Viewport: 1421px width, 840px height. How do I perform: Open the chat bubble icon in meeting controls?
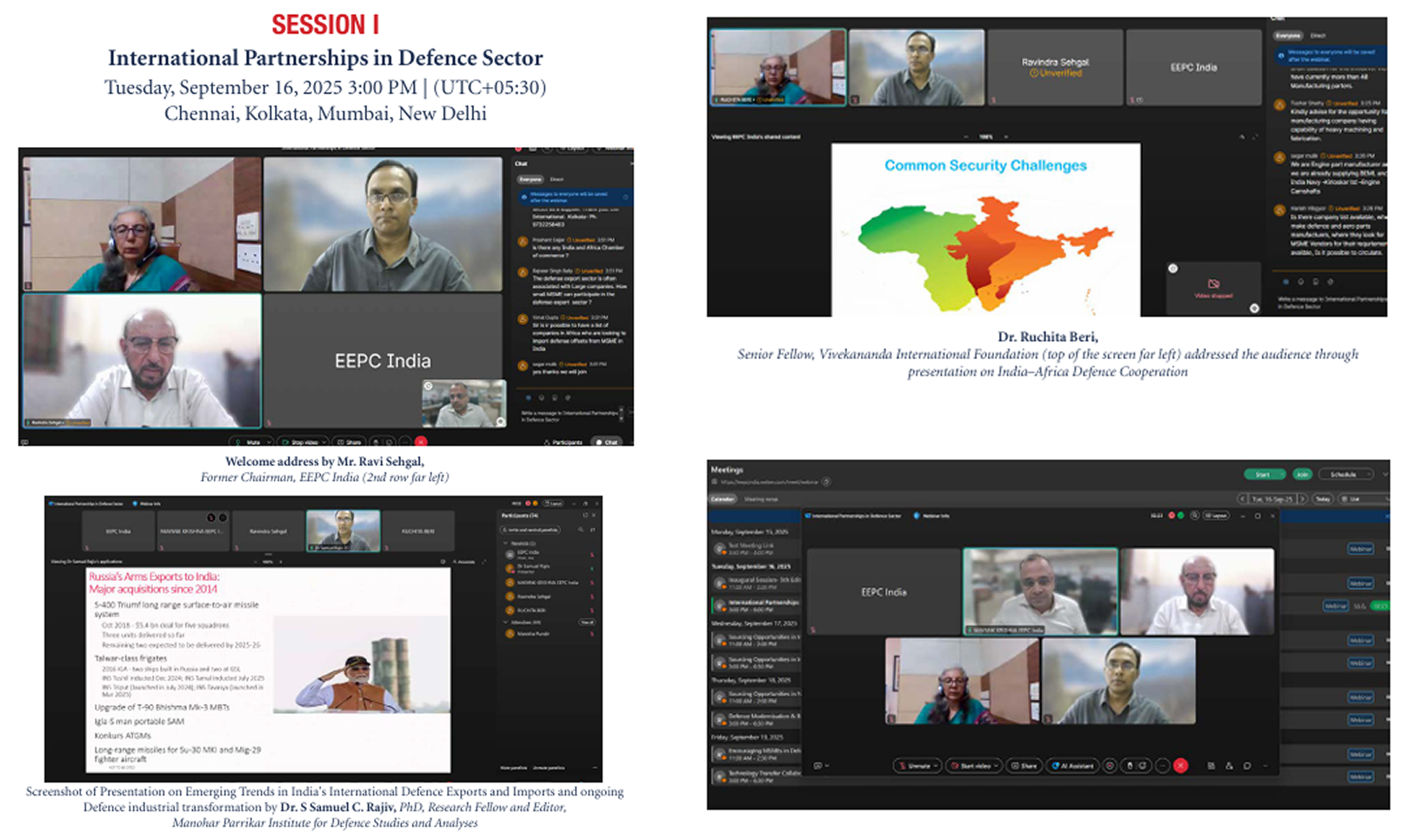point(1247,766)
